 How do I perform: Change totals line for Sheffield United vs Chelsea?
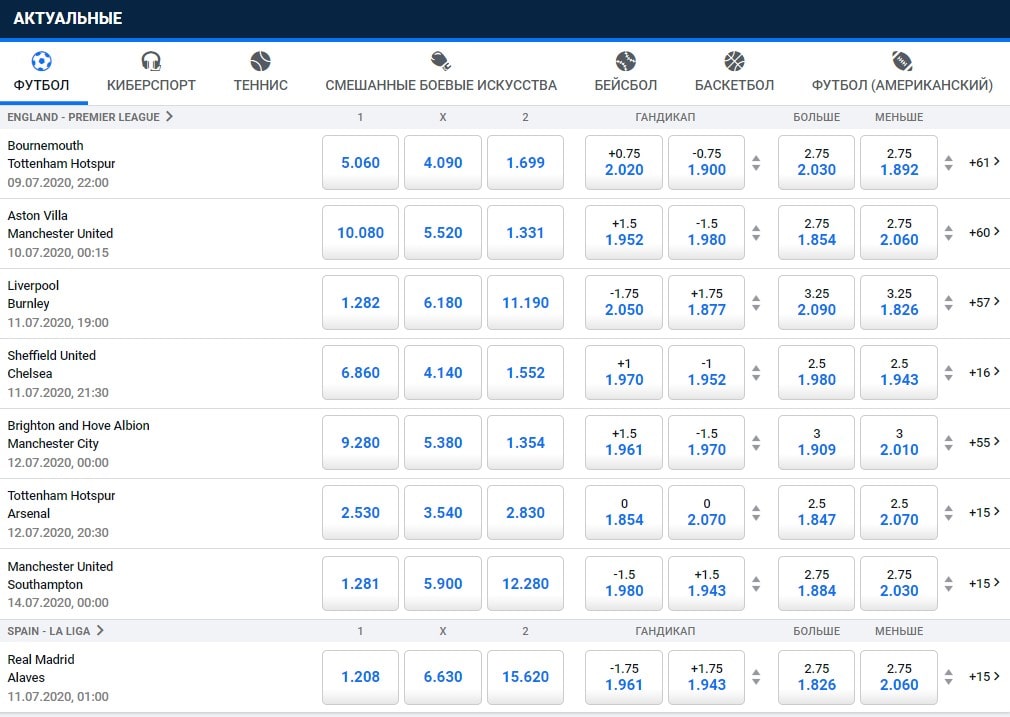(x=948, y=372)
